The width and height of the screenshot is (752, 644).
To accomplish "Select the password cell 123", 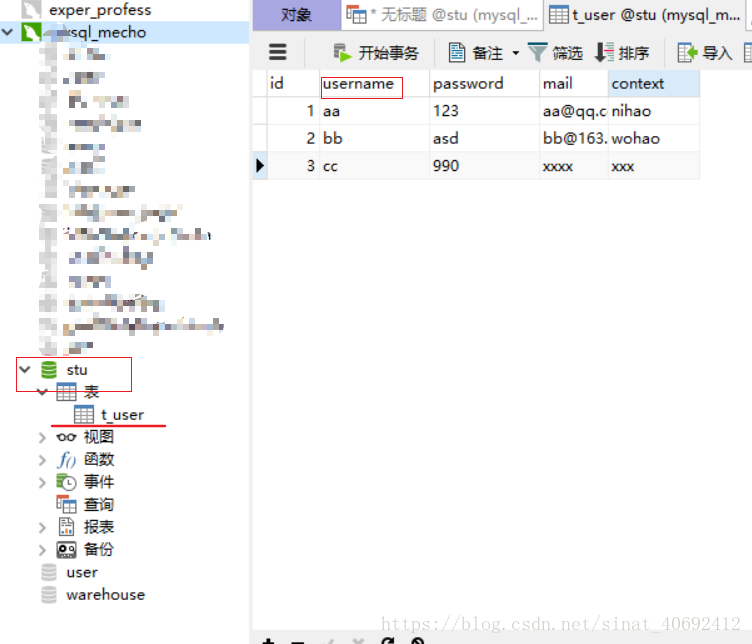I will tap(484, 111).
